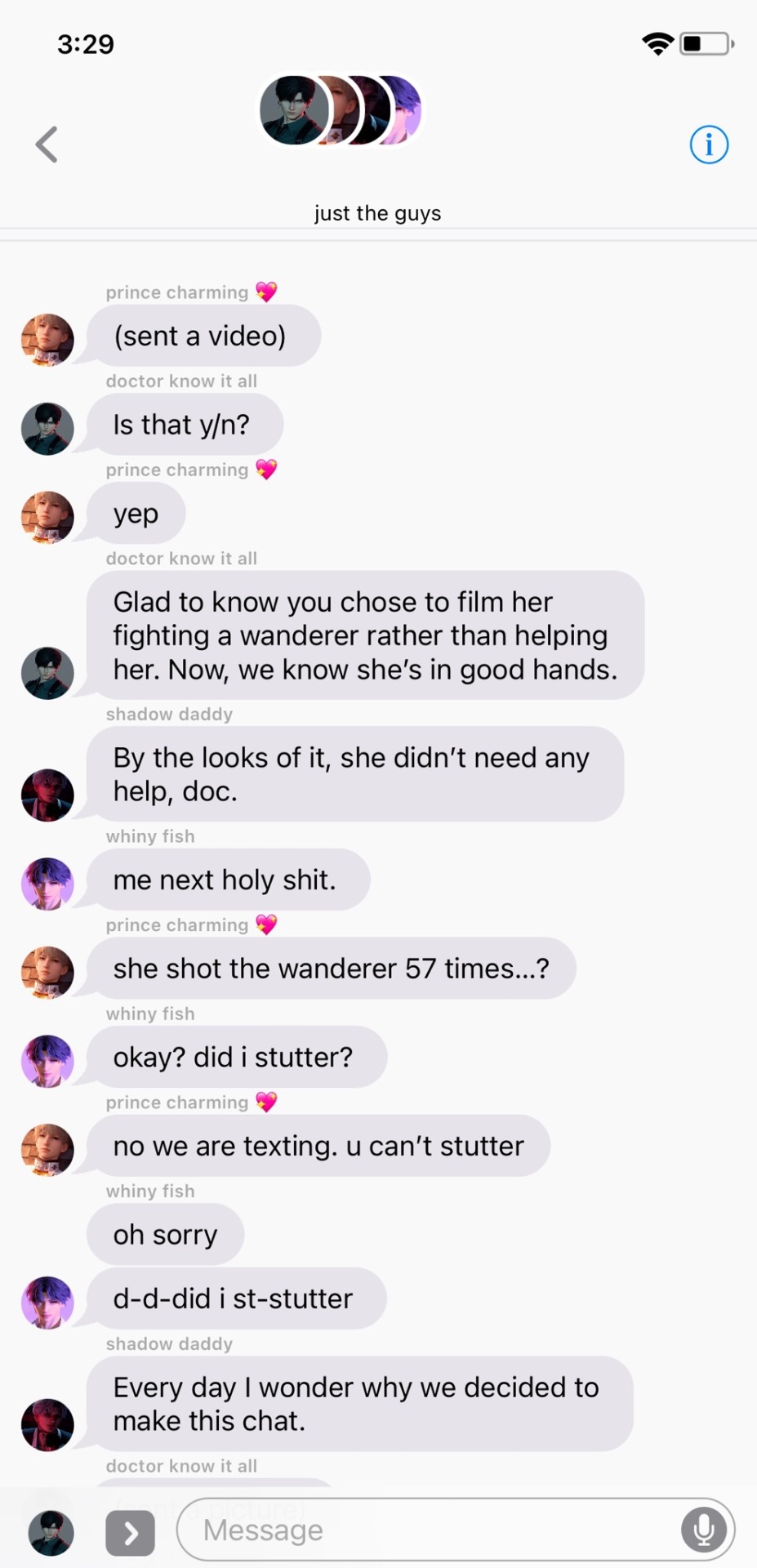
Task: Tap the back chevron arrow
Action: [x=47, y=145]
